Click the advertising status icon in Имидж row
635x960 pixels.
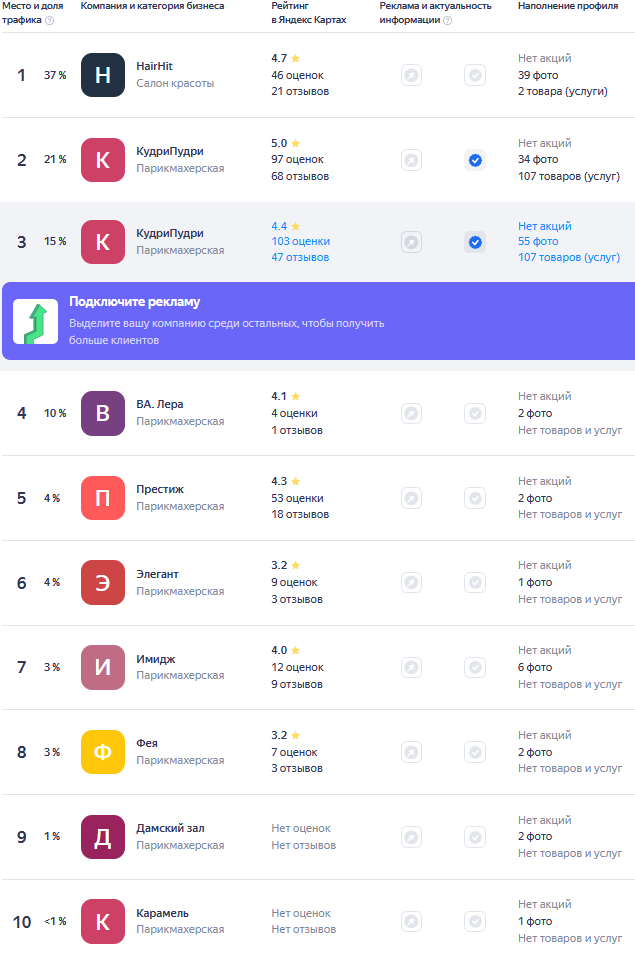click(411, 667)
